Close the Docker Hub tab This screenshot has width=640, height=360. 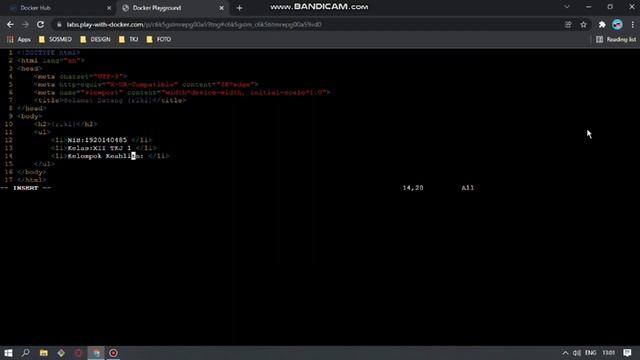(x=109, y=8)
